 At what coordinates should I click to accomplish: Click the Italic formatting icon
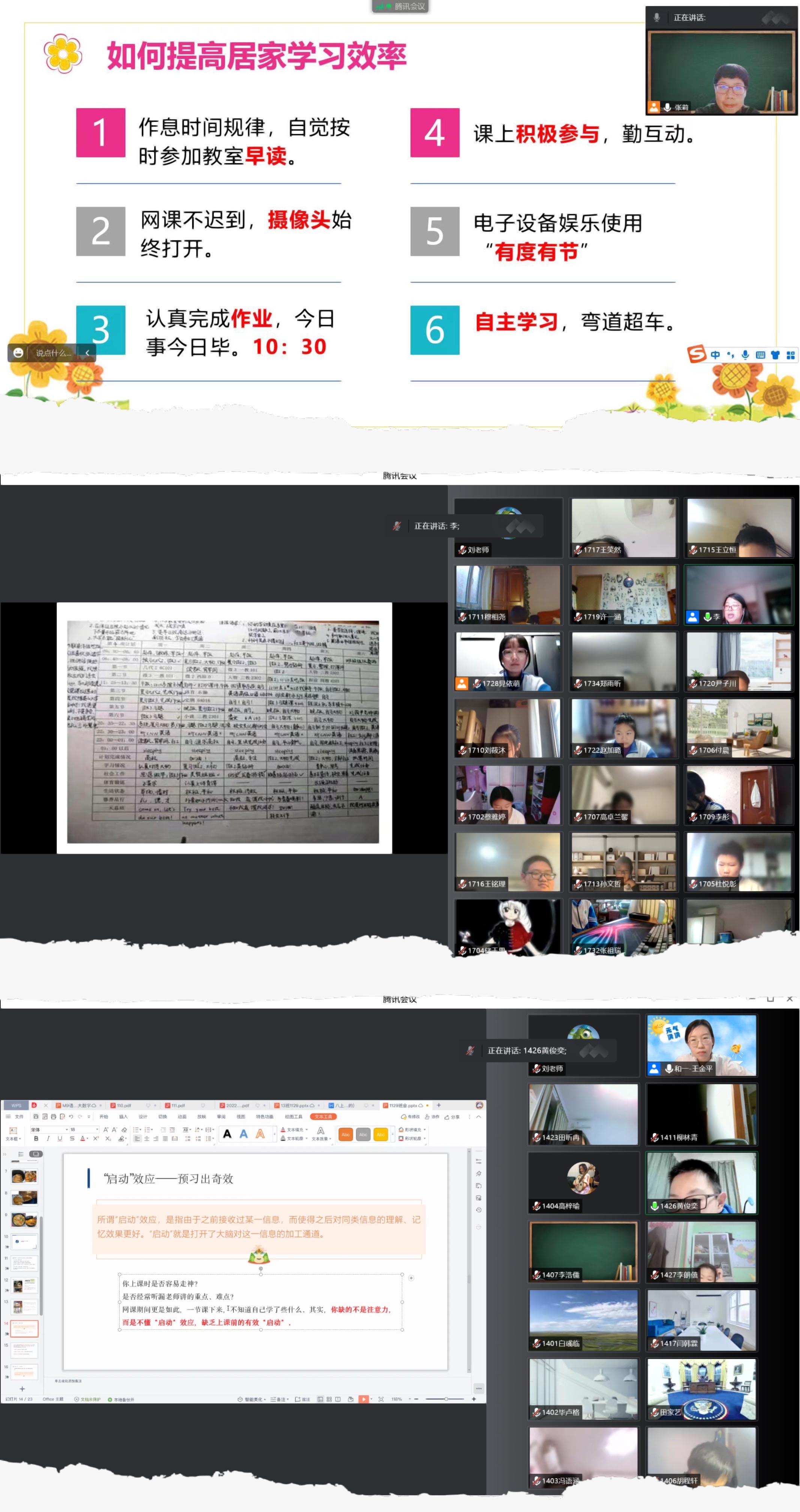[x=48, y=1138]
